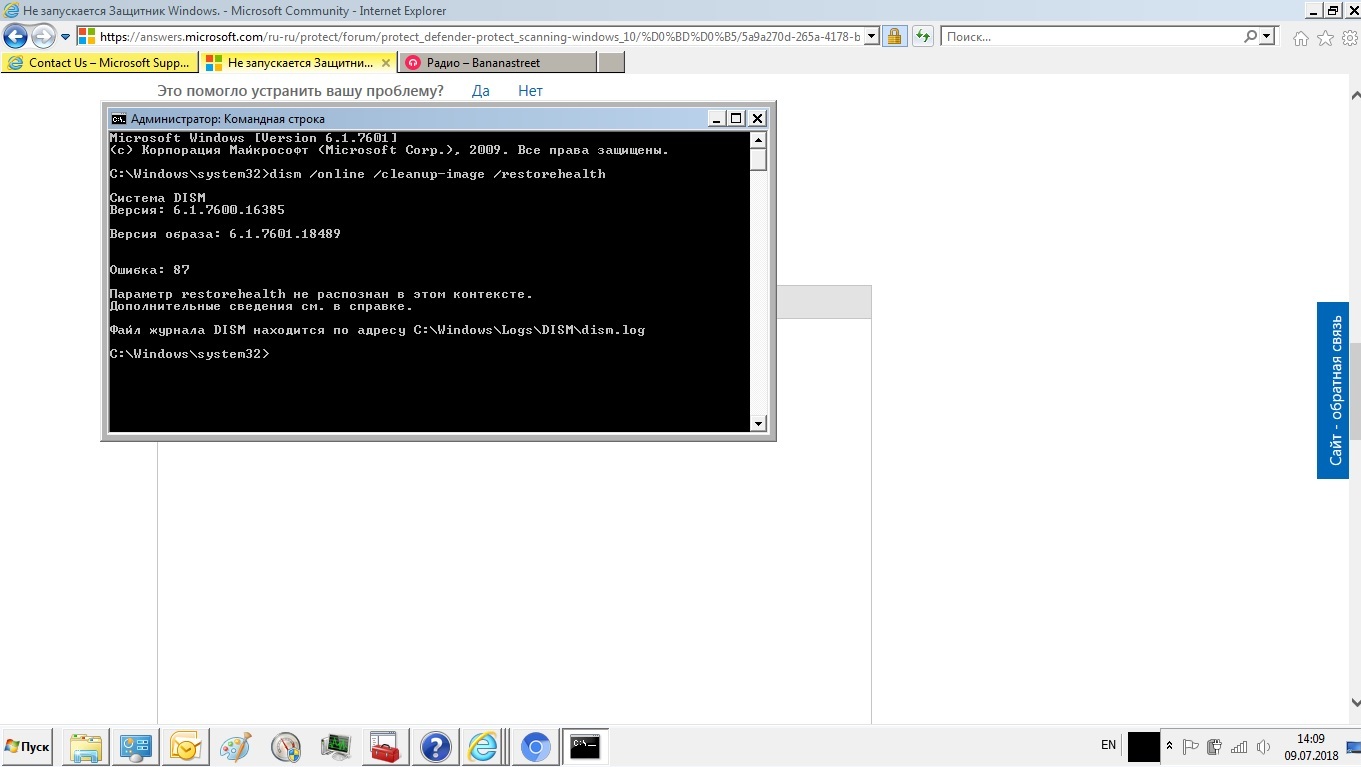Click the IE search box
Screen dimensions: 1361x767
[x=1091, y=37]
